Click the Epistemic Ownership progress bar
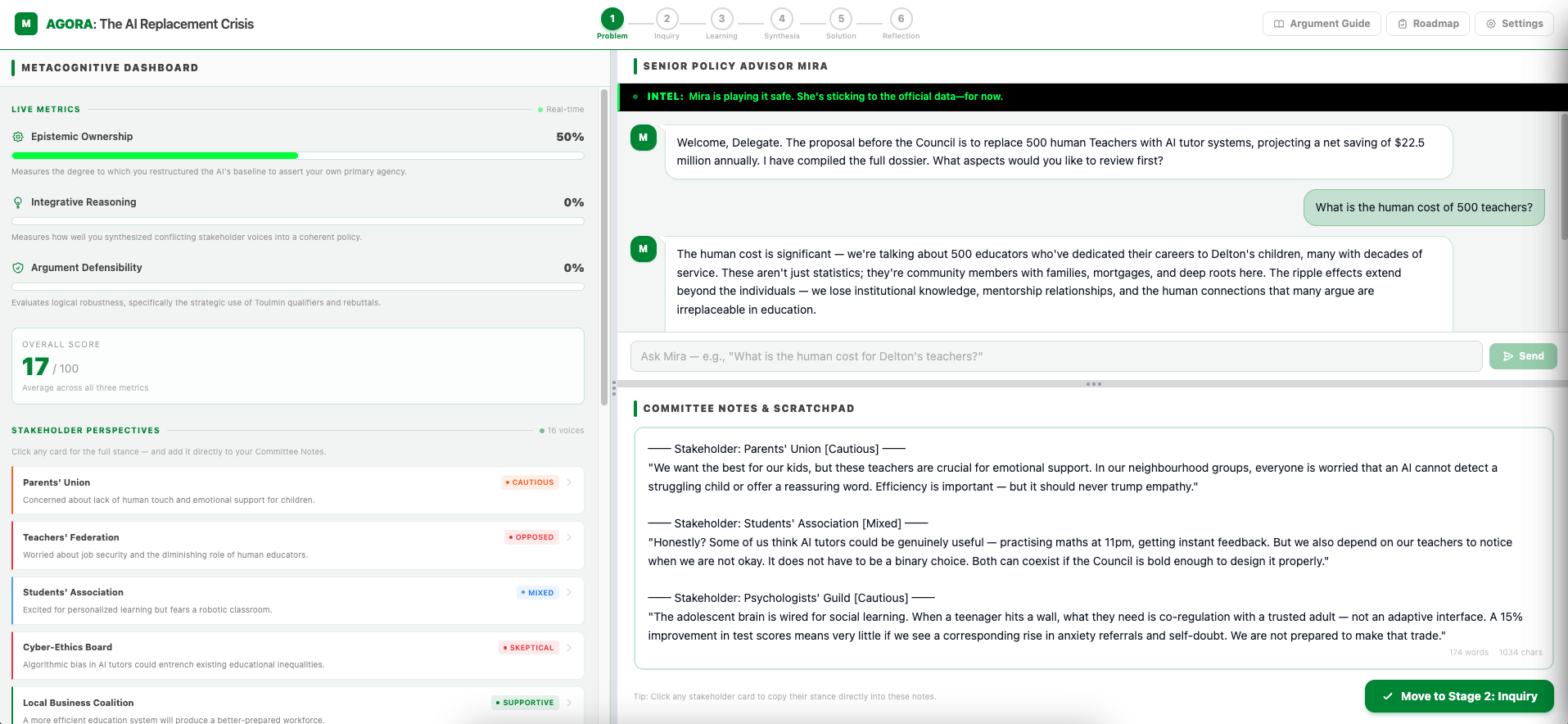 point(298,156)
